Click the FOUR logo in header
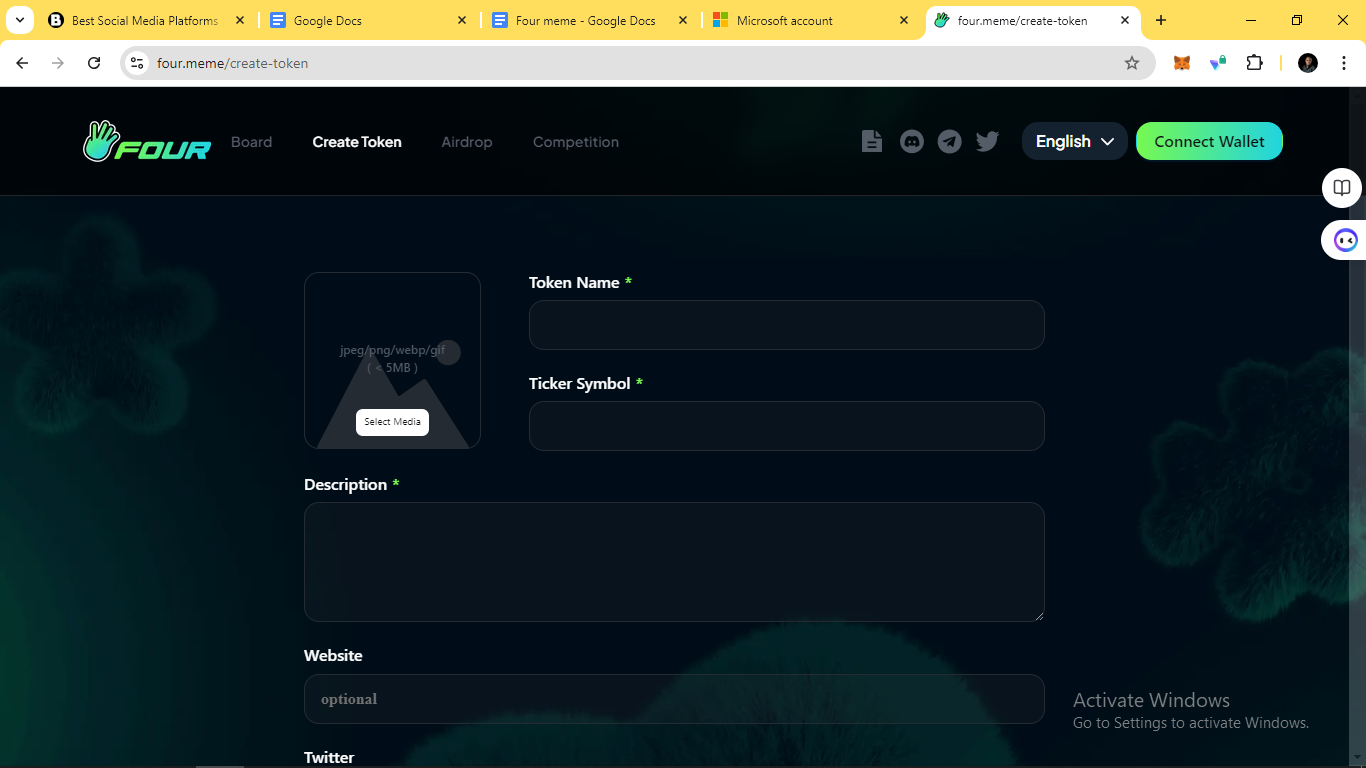The height and width of the screenshot is (768, 1366). point(147,142)
